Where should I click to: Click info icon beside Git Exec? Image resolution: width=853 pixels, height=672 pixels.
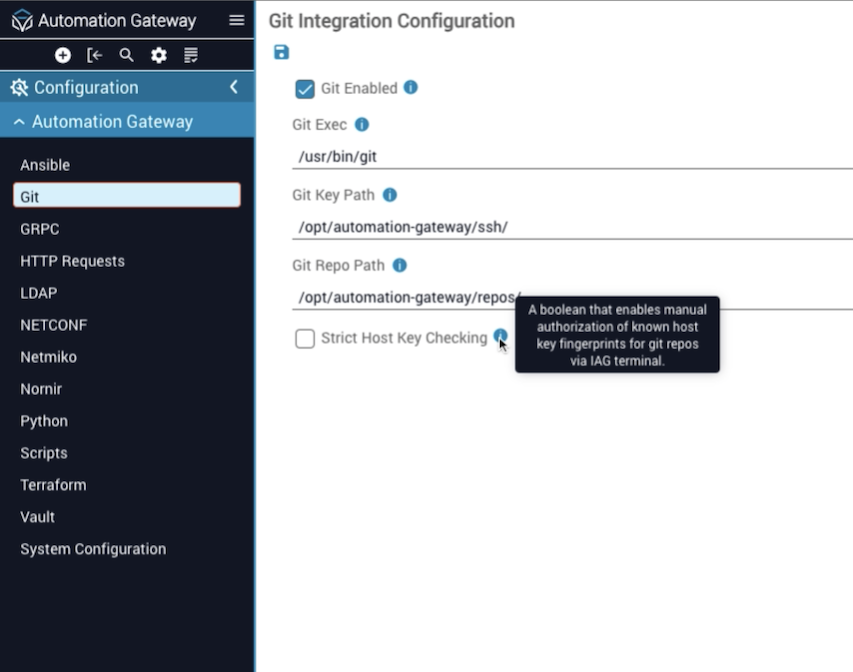pyautogui.click(x=362, y=125)
